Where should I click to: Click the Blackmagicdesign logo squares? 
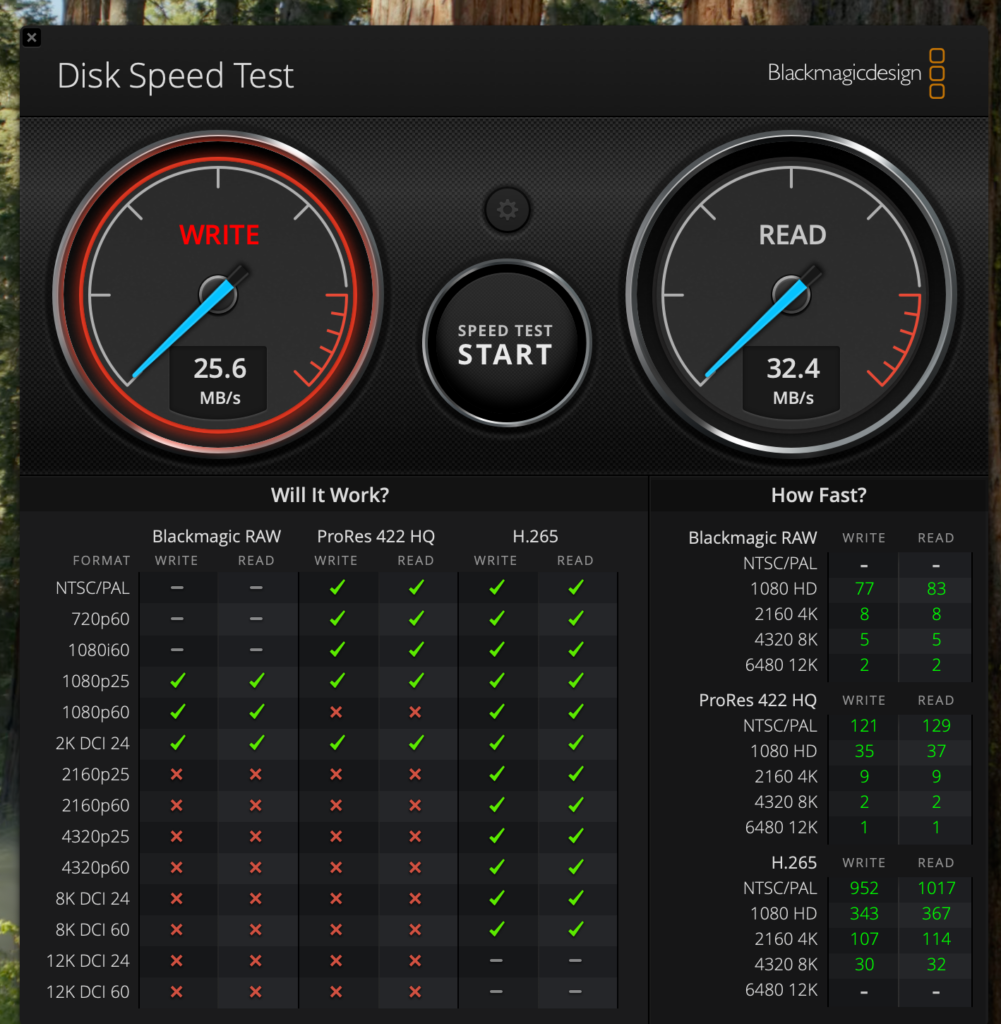pos(936,74)
